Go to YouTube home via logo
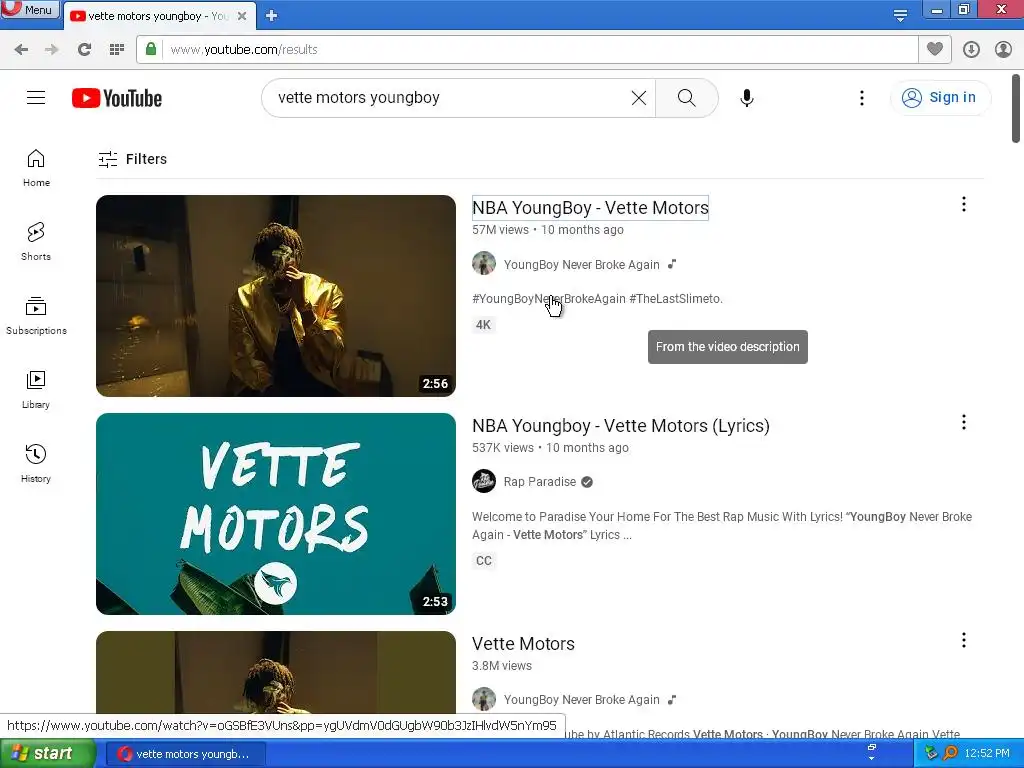 [117, 98]
